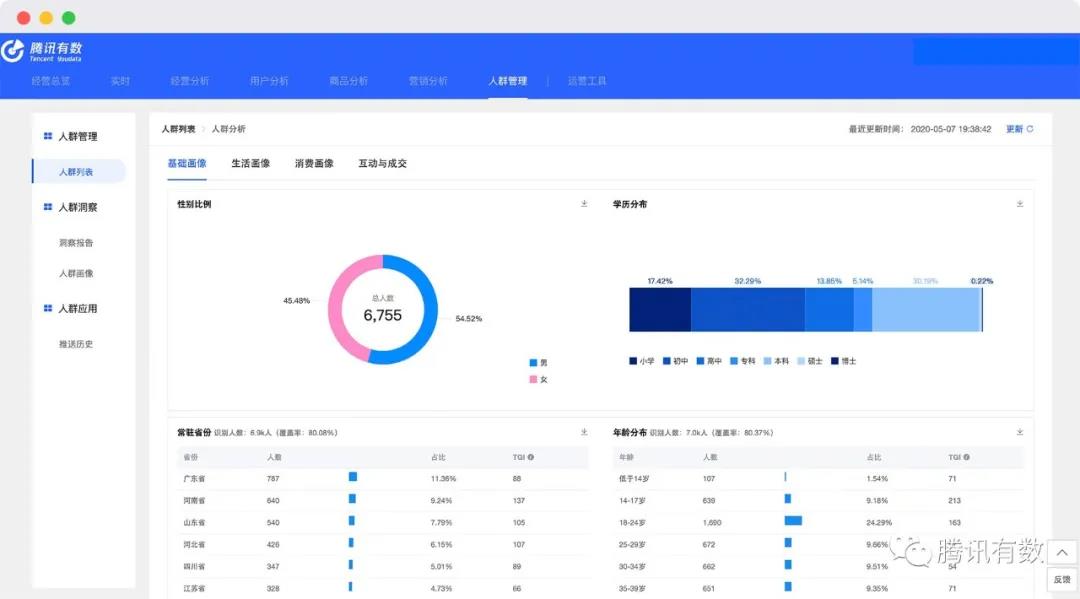Click the 河北省 row in province table

[382, 544]
